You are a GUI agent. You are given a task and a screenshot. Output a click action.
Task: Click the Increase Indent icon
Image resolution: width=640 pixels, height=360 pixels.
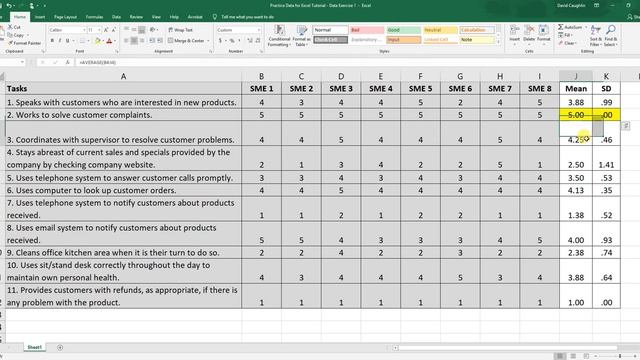click(160, 41)
